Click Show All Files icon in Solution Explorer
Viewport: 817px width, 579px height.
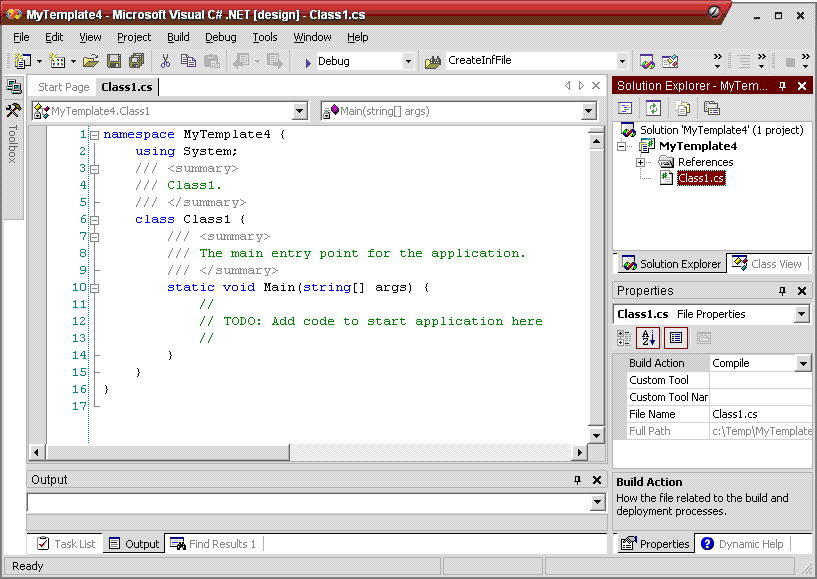pos(682,108)
